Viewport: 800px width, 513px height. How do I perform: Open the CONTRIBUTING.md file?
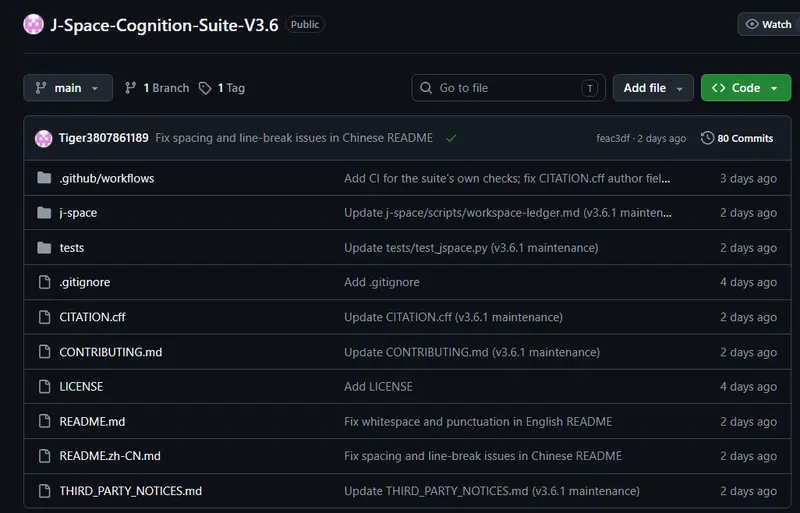pos(111,352)
